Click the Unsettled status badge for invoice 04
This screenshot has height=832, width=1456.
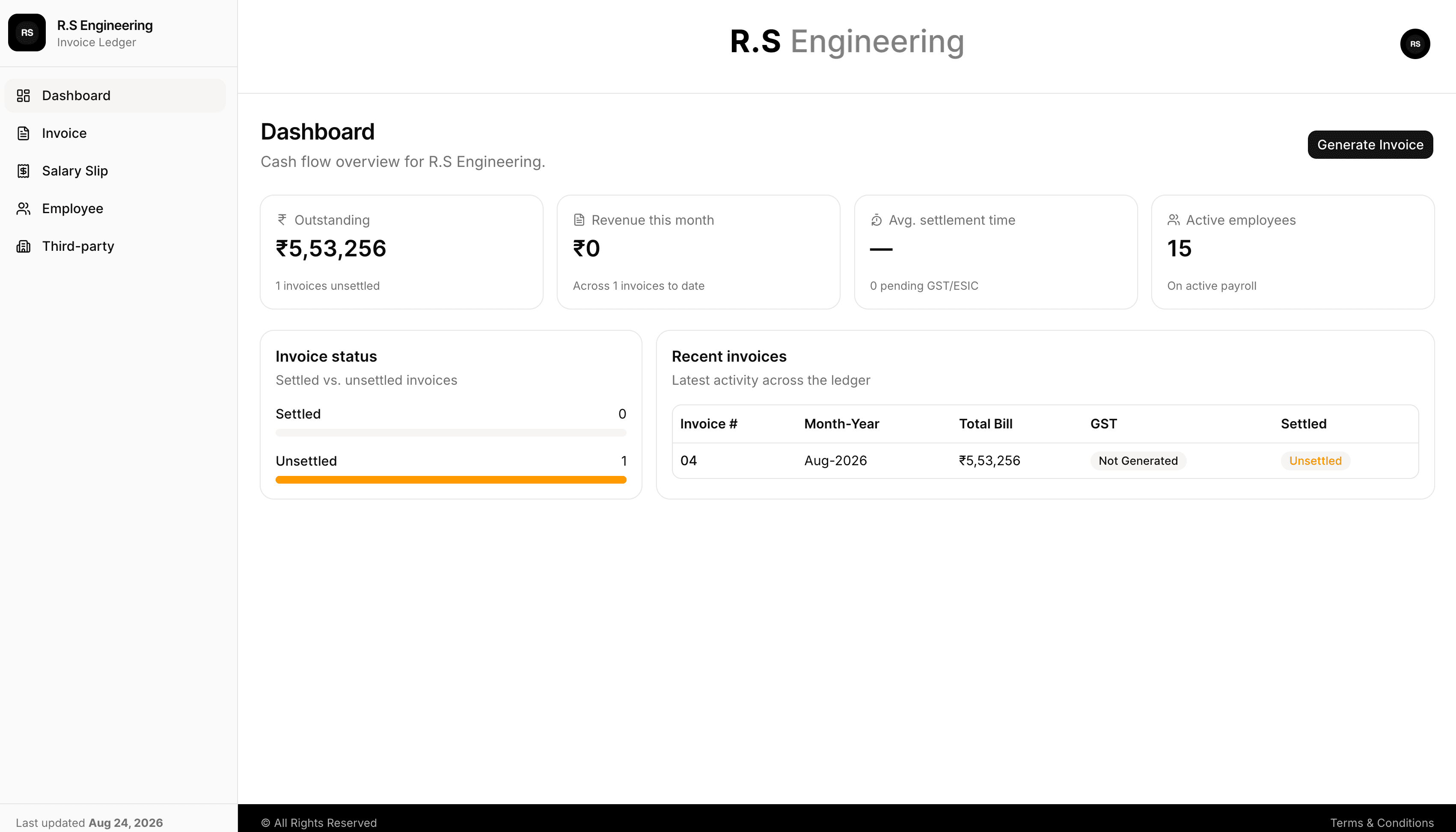click(x=1315, y=461)
